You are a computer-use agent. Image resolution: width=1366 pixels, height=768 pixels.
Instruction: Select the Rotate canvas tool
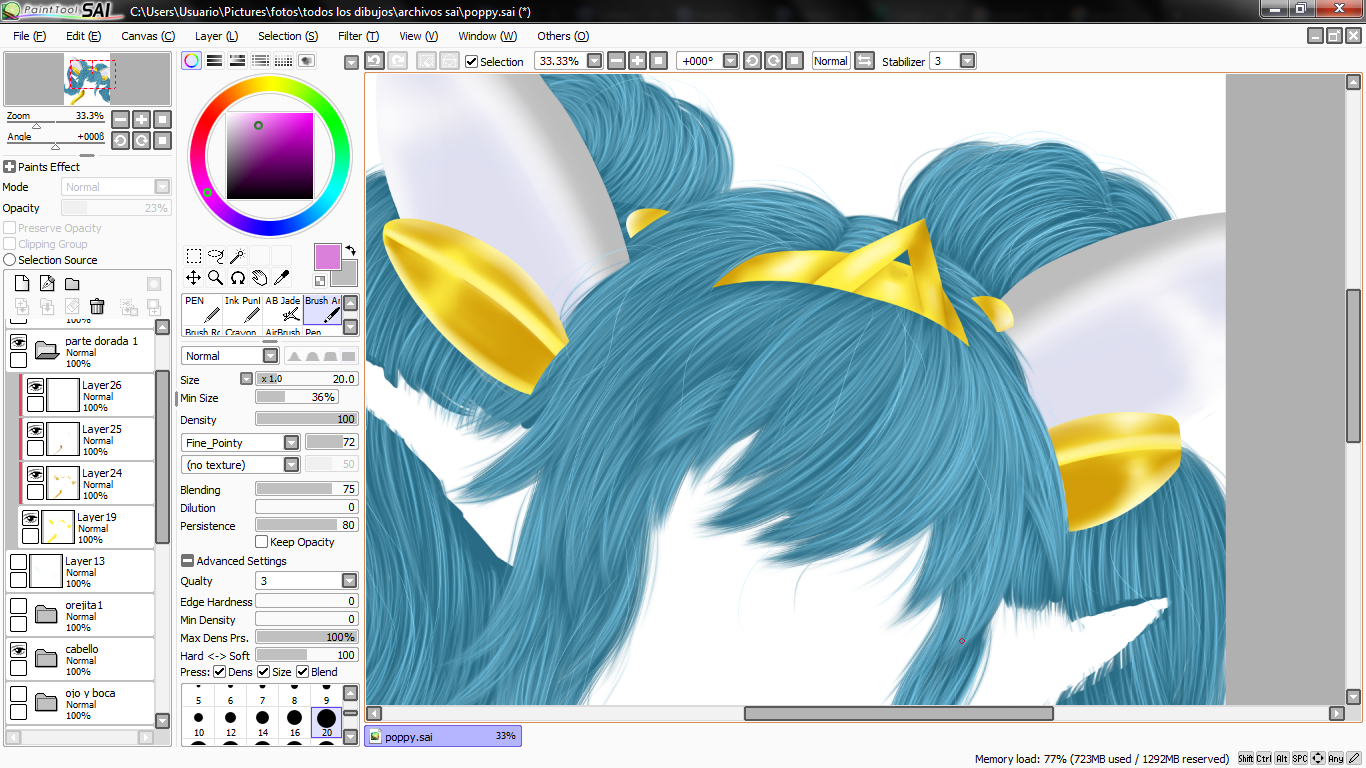(238, 278)
